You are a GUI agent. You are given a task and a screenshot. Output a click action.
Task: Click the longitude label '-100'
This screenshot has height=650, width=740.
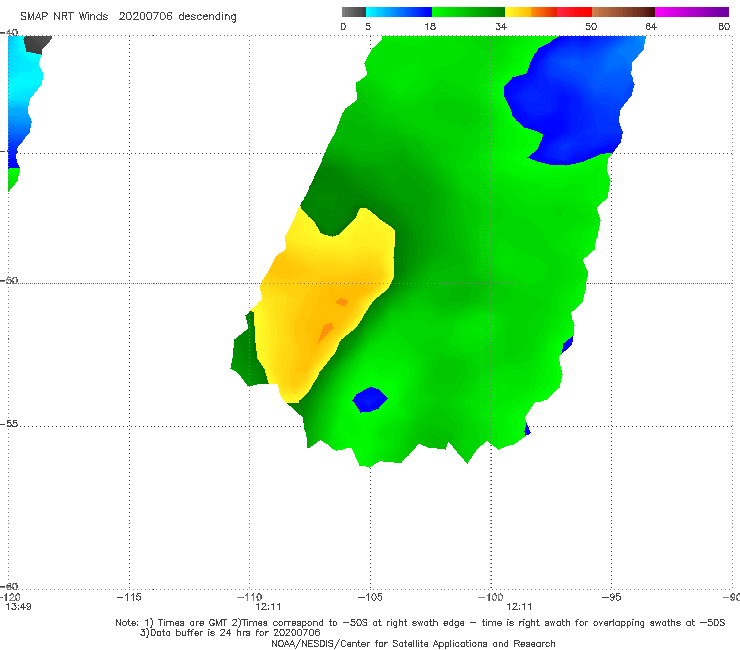pyautogui.click(x=490, y=597)
